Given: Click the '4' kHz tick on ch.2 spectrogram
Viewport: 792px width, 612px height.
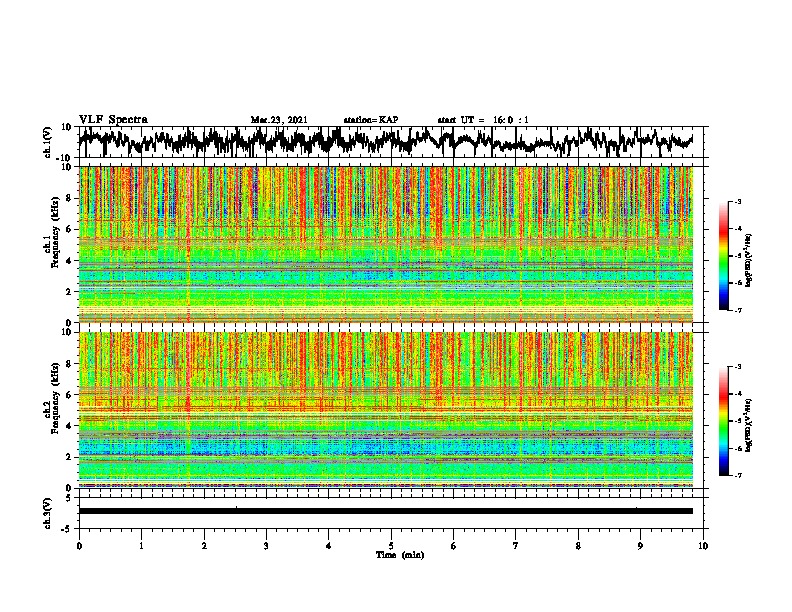Looking at the screenshot, I should (x=70, y=426).
